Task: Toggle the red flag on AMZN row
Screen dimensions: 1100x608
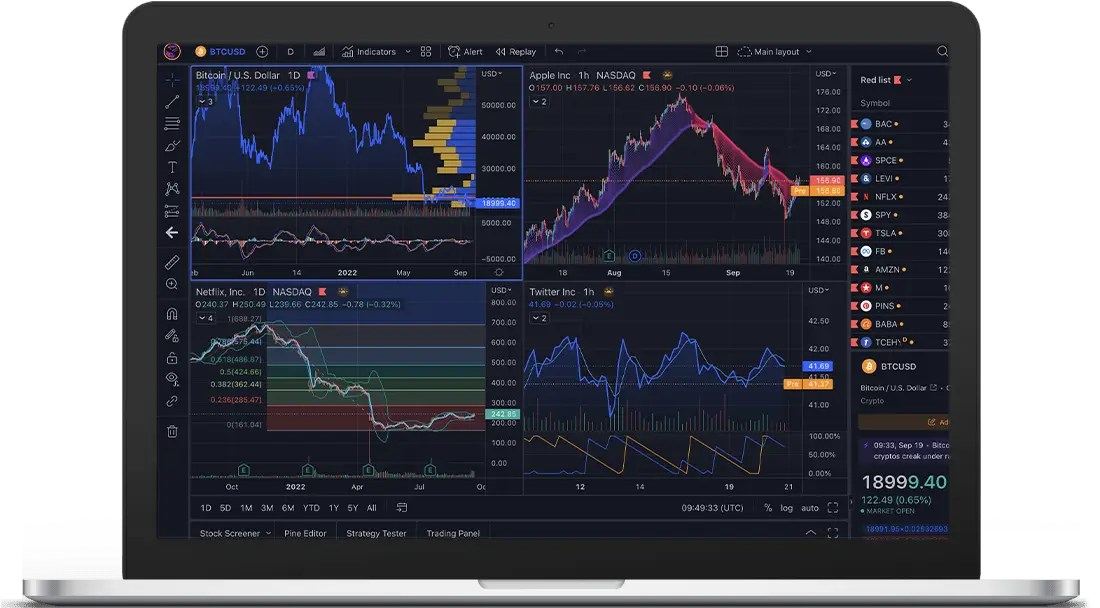Action: tap(854, 269)
